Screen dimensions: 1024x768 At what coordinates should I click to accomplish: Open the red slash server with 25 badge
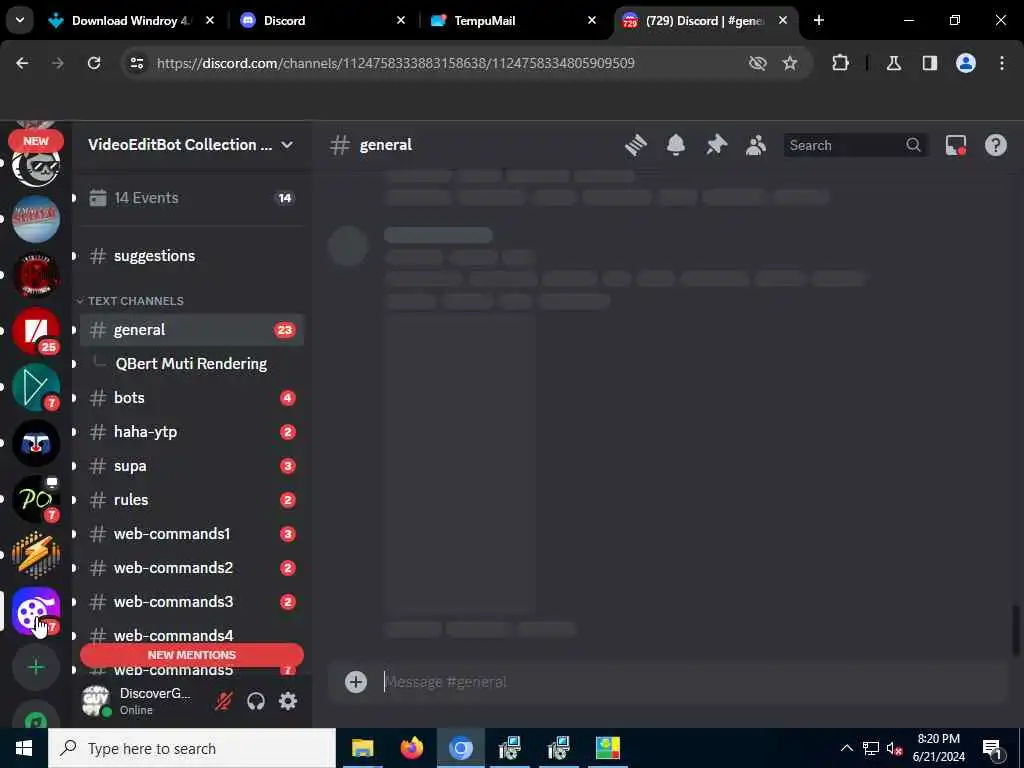tap(36, 331)
